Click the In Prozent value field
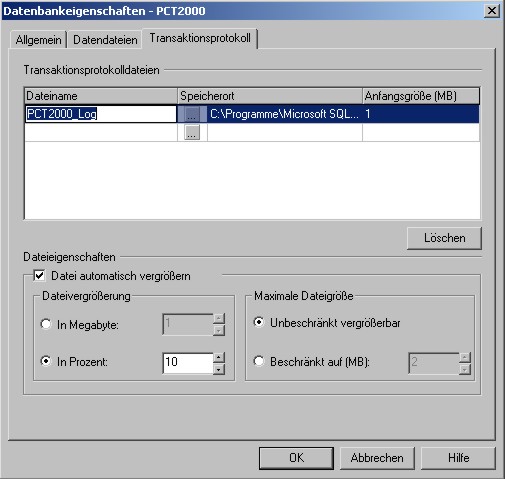 tap(188, 363)
